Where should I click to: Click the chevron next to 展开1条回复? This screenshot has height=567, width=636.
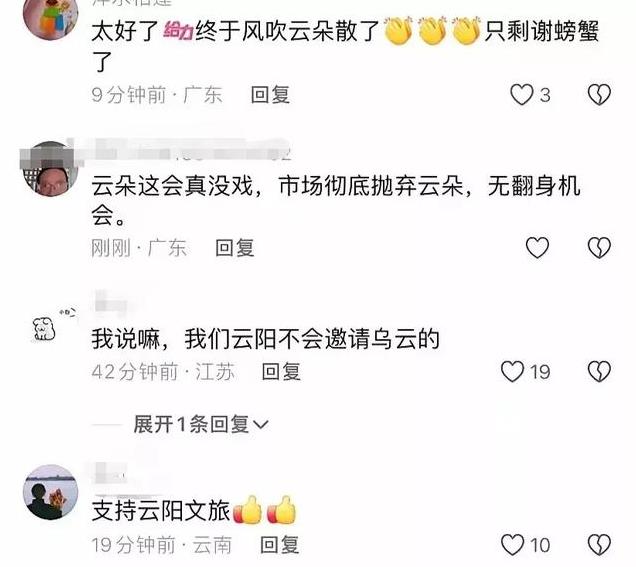(260, 425)
